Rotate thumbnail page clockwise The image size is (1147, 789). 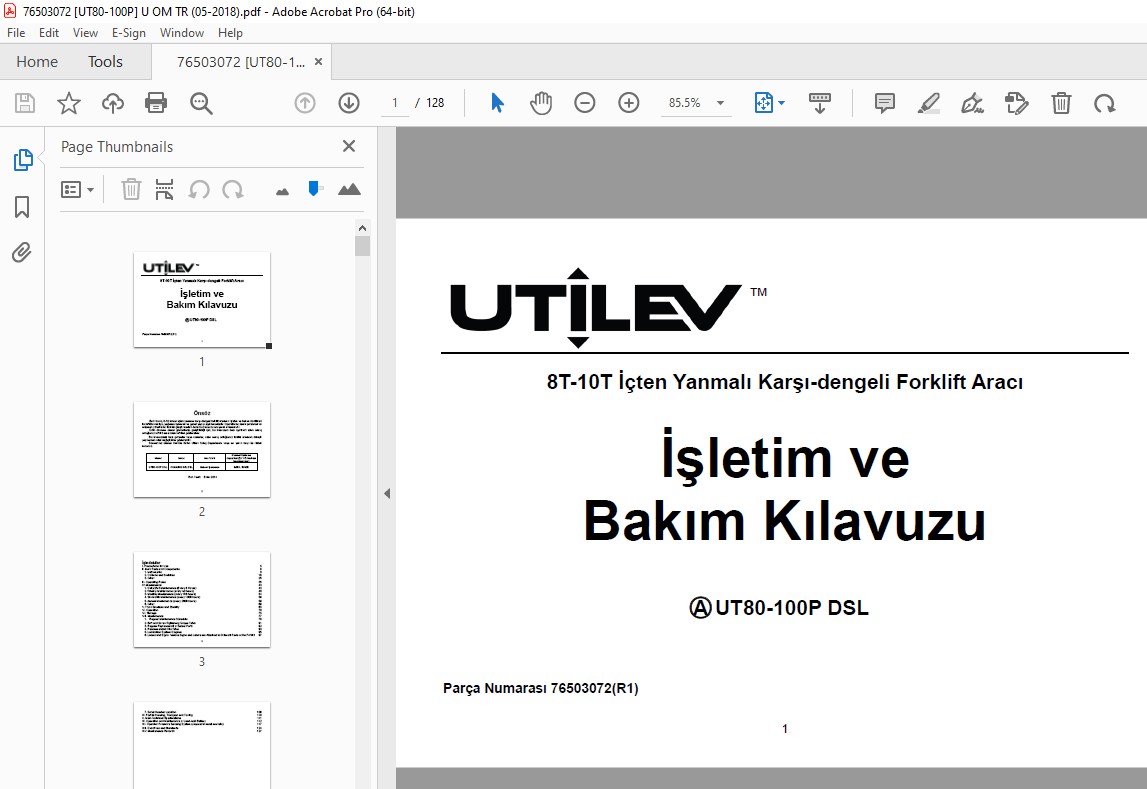(x=233, y=189)
